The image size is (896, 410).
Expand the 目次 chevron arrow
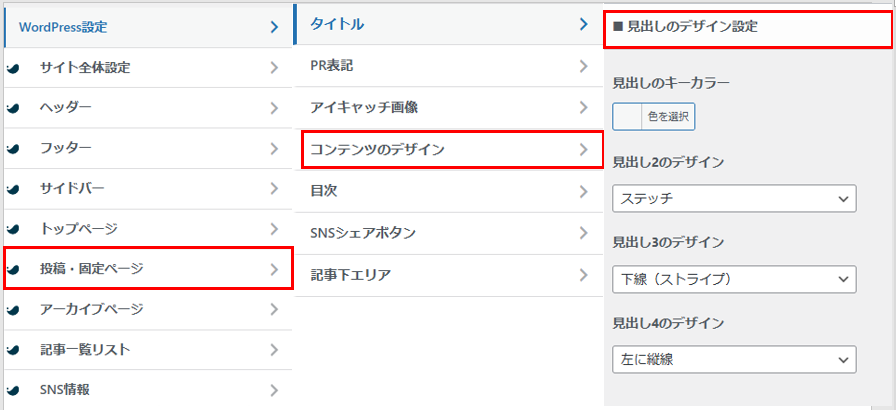tap(584, 190)
